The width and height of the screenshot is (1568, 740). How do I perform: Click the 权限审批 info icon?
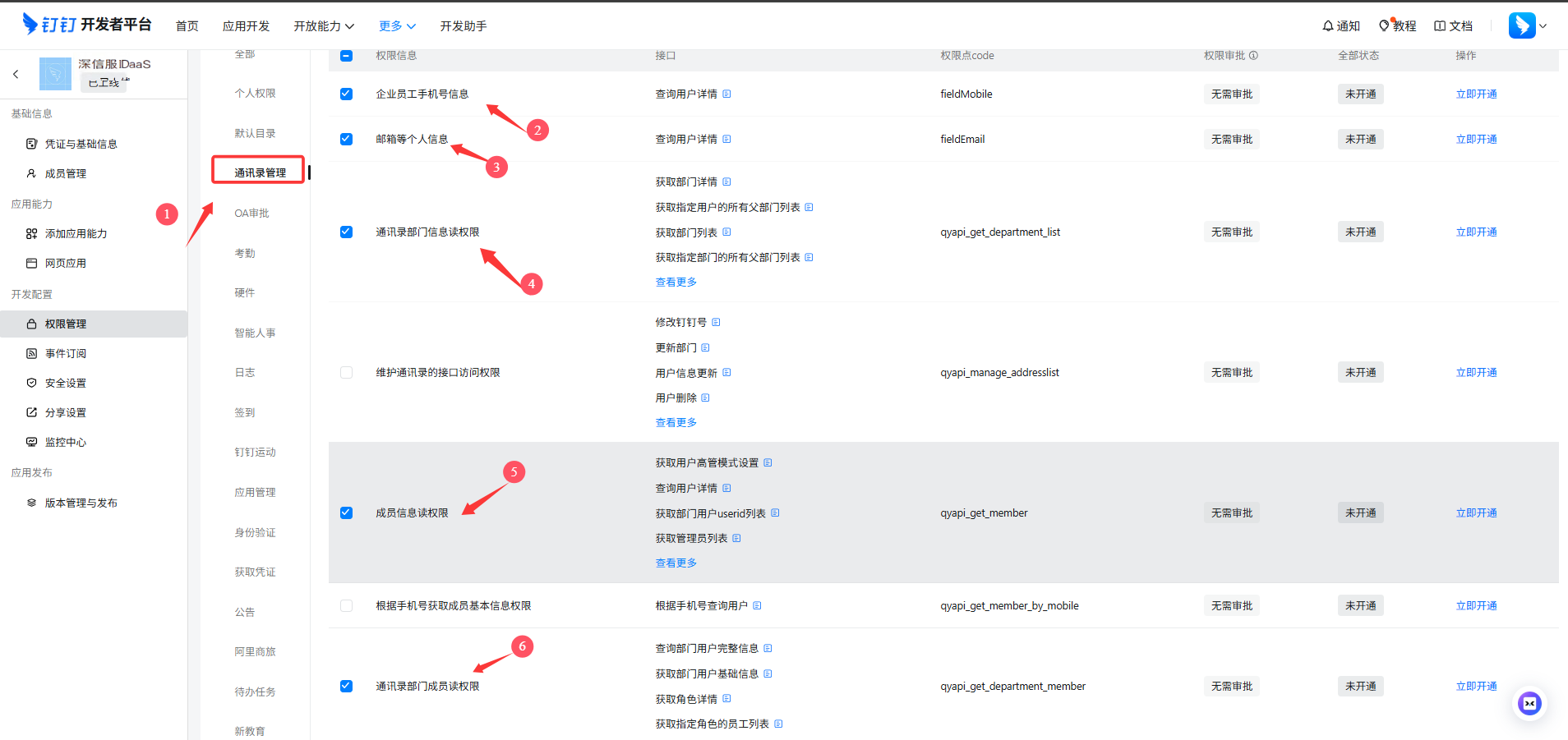click(1253, 56)
